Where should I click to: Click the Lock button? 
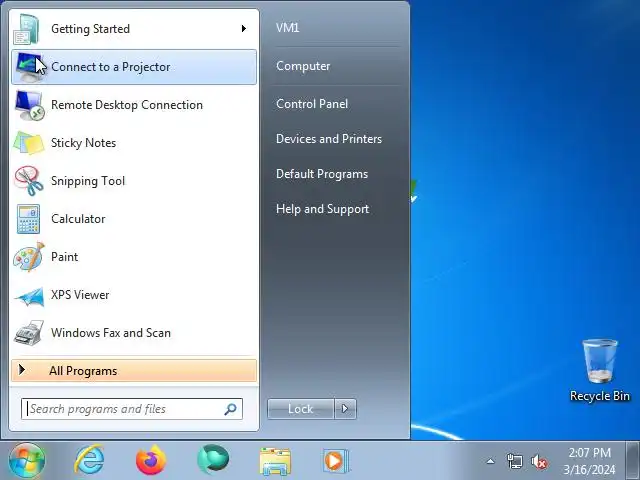(x=300, y=409)
